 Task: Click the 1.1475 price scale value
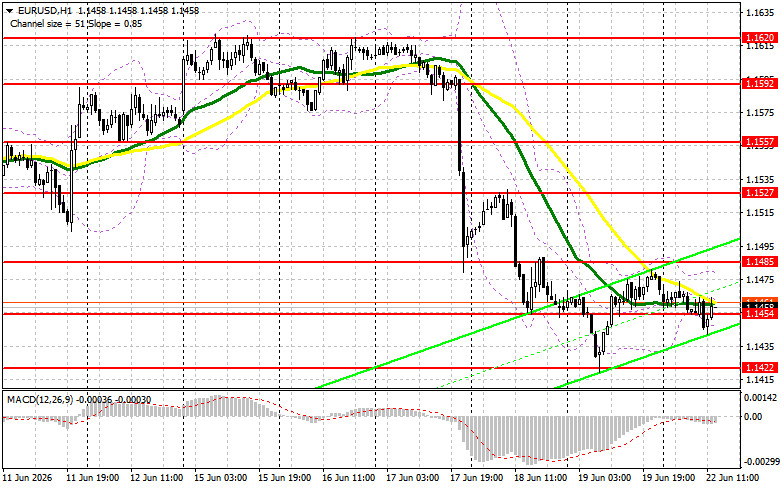point(761,280)
